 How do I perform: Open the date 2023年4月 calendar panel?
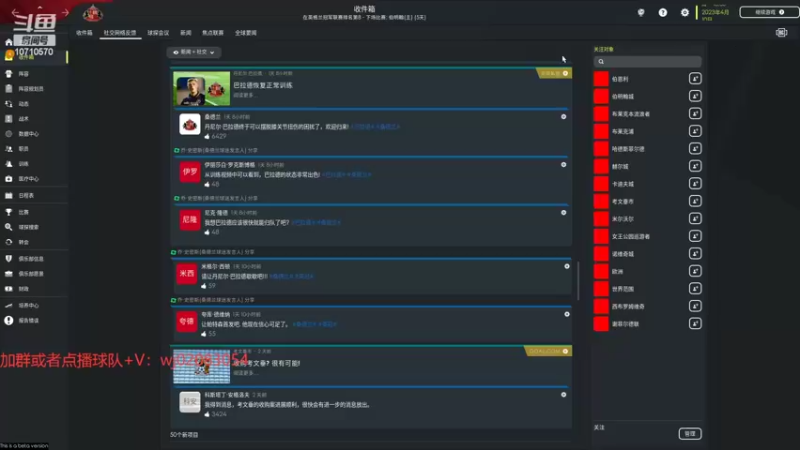(715, 13)
